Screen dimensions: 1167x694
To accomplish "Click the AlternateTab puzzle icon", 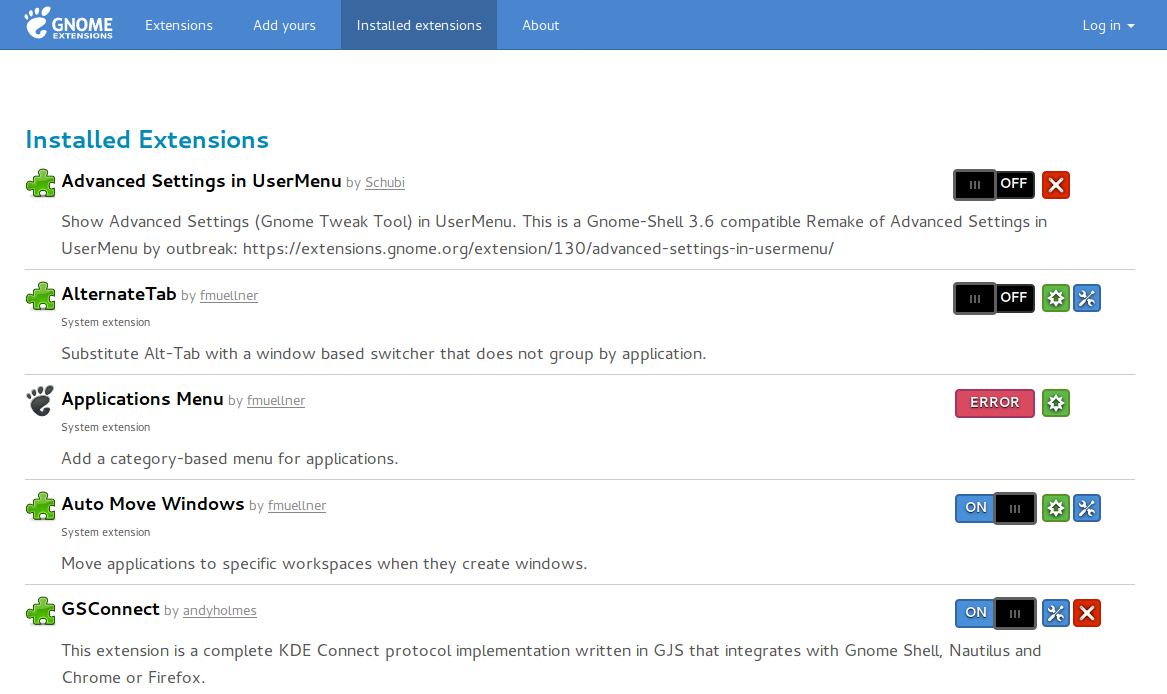I will (x=41, y=296).
